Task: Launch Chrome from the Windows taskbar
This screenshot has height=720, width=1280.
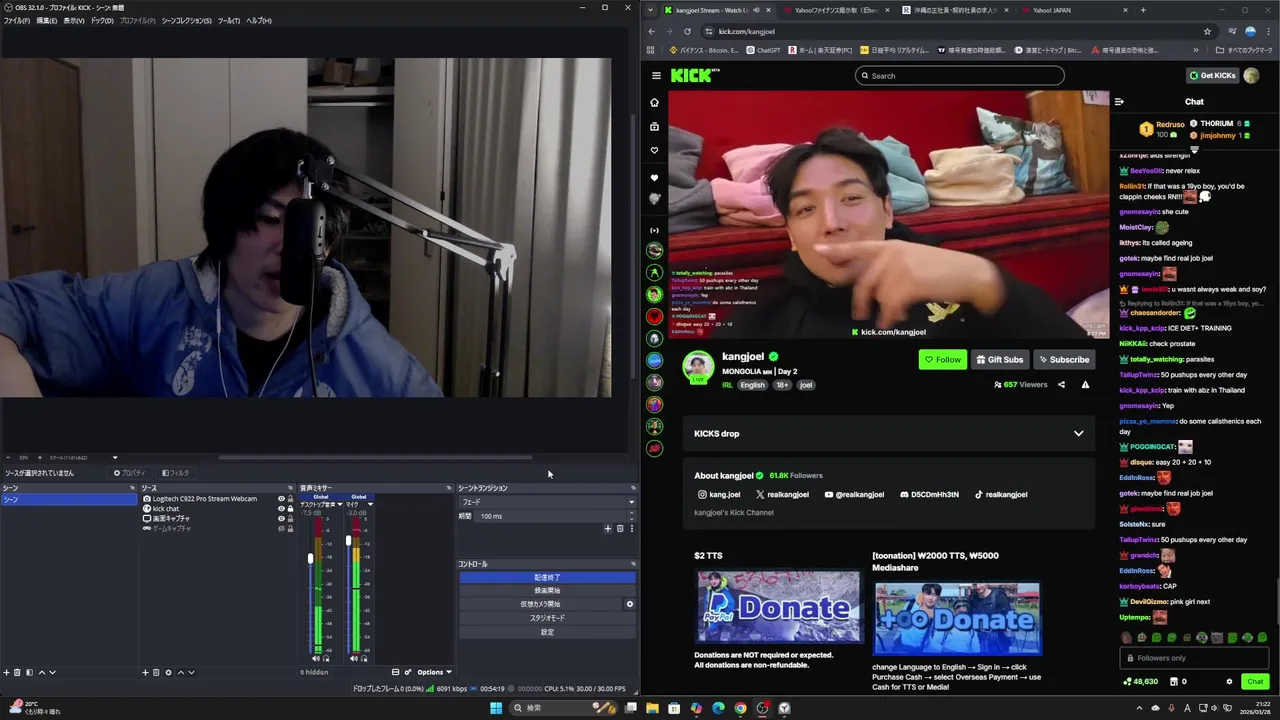Action: coord(740,708)
